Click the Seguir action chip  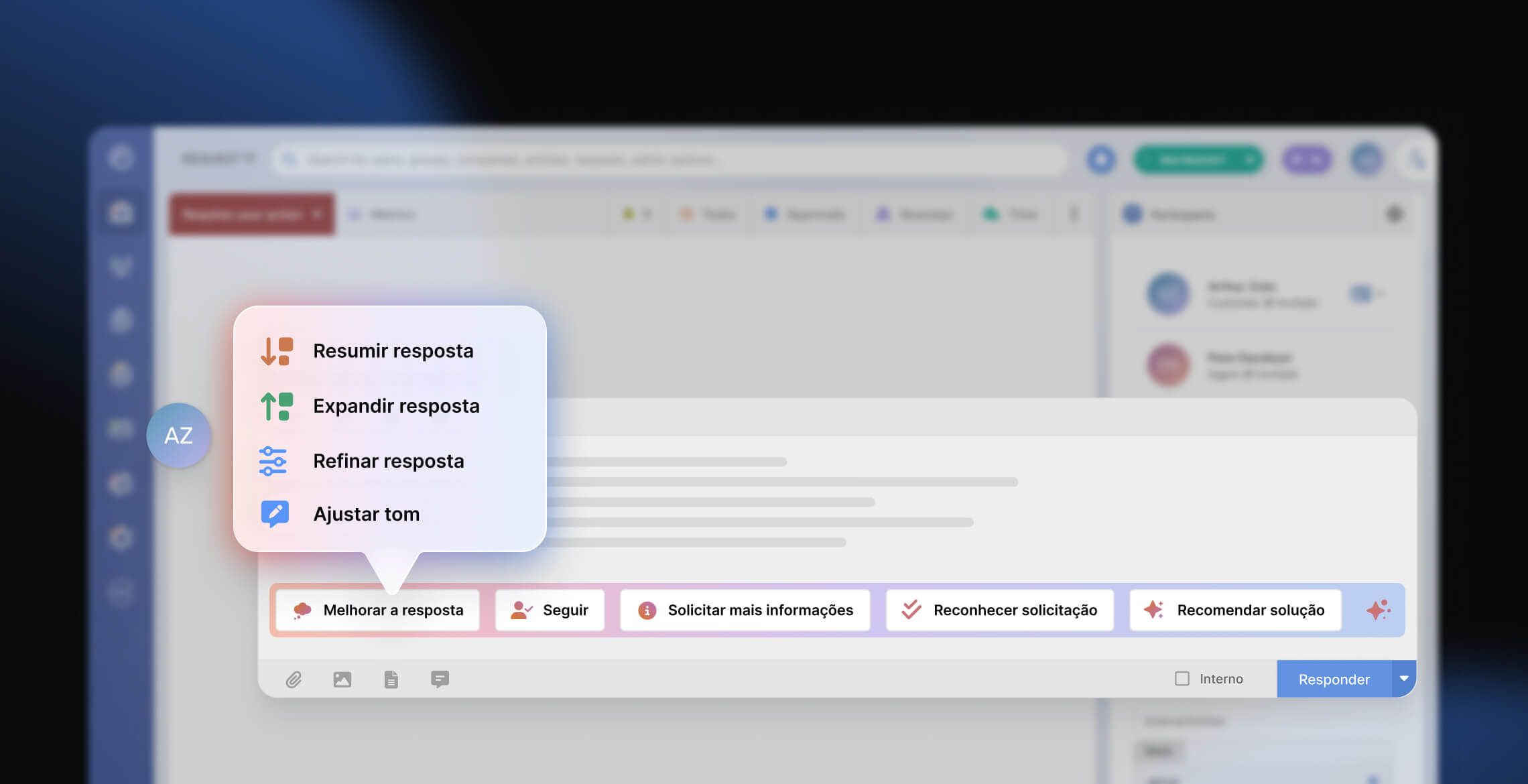point(550,610)
